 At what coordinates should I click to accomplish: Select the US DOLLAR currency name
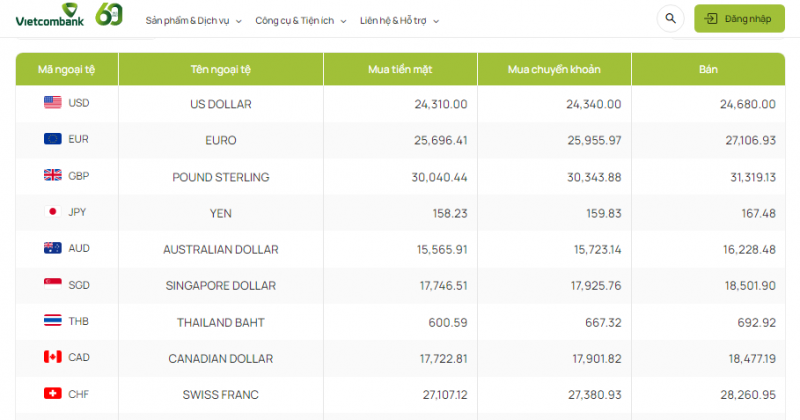point(221,104)
